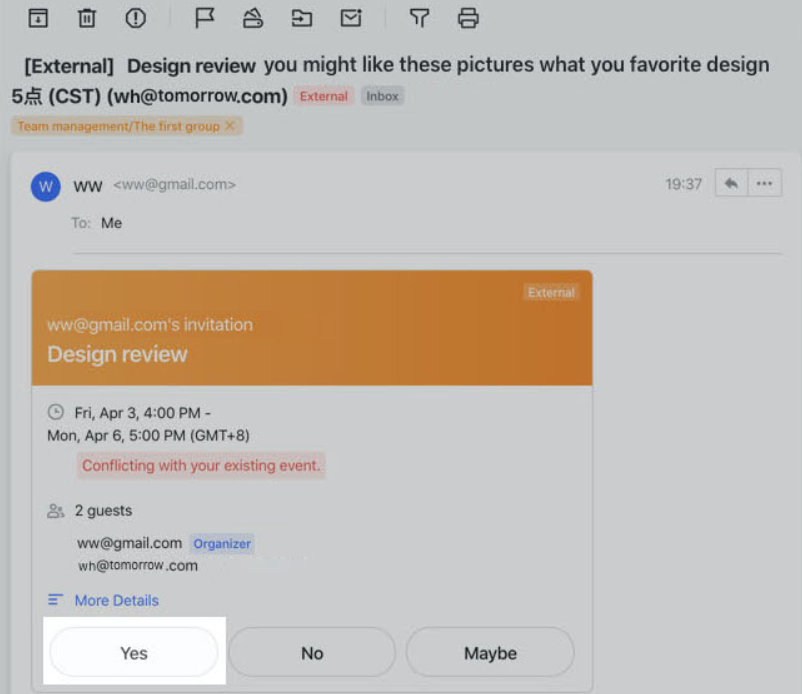
Task: Respond Maybe to Design review invitation
Action: [490, 653]
